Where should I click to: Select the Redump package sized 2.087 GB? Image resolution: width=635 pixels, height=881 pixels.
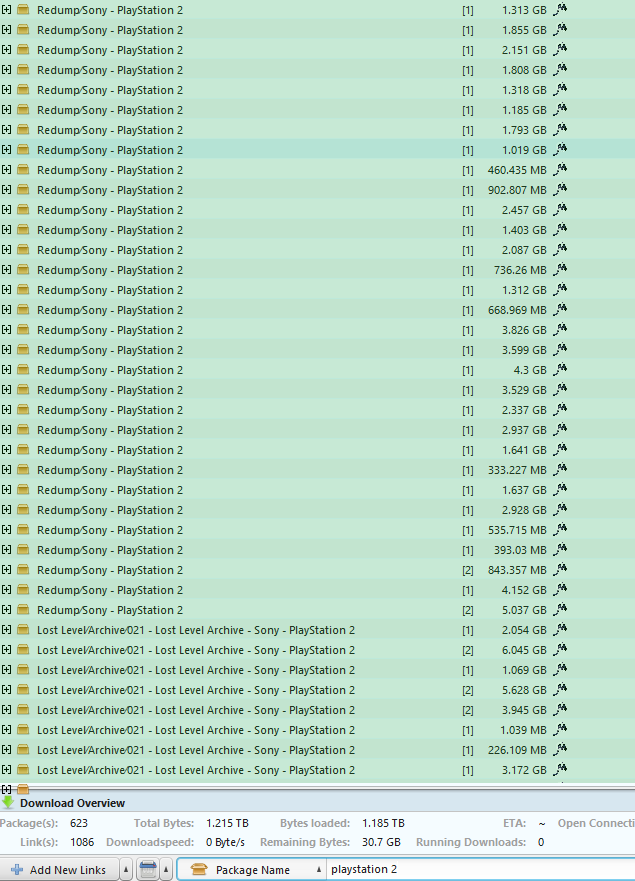318,249
